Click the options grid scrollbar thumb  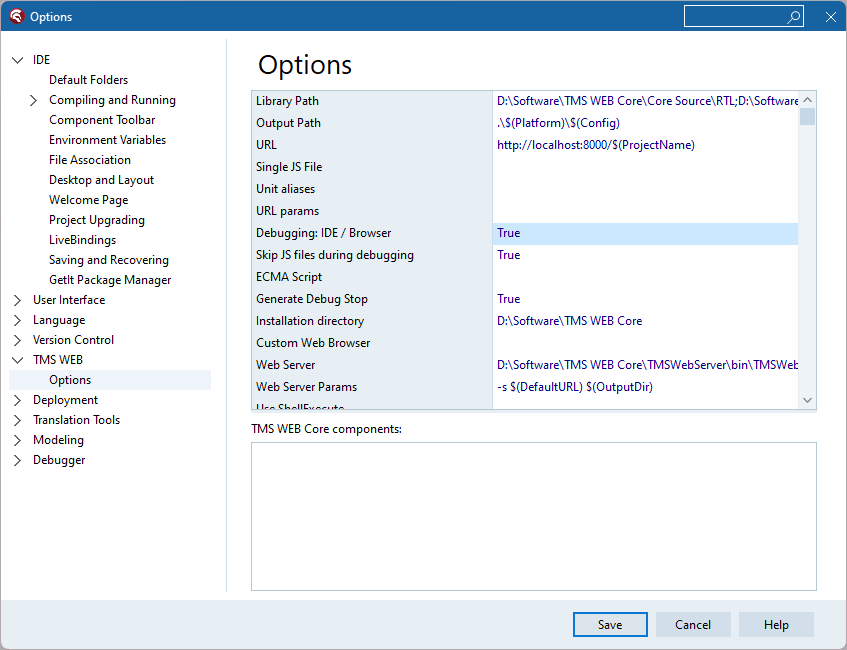pyautogui.click(x=808, y=116)
